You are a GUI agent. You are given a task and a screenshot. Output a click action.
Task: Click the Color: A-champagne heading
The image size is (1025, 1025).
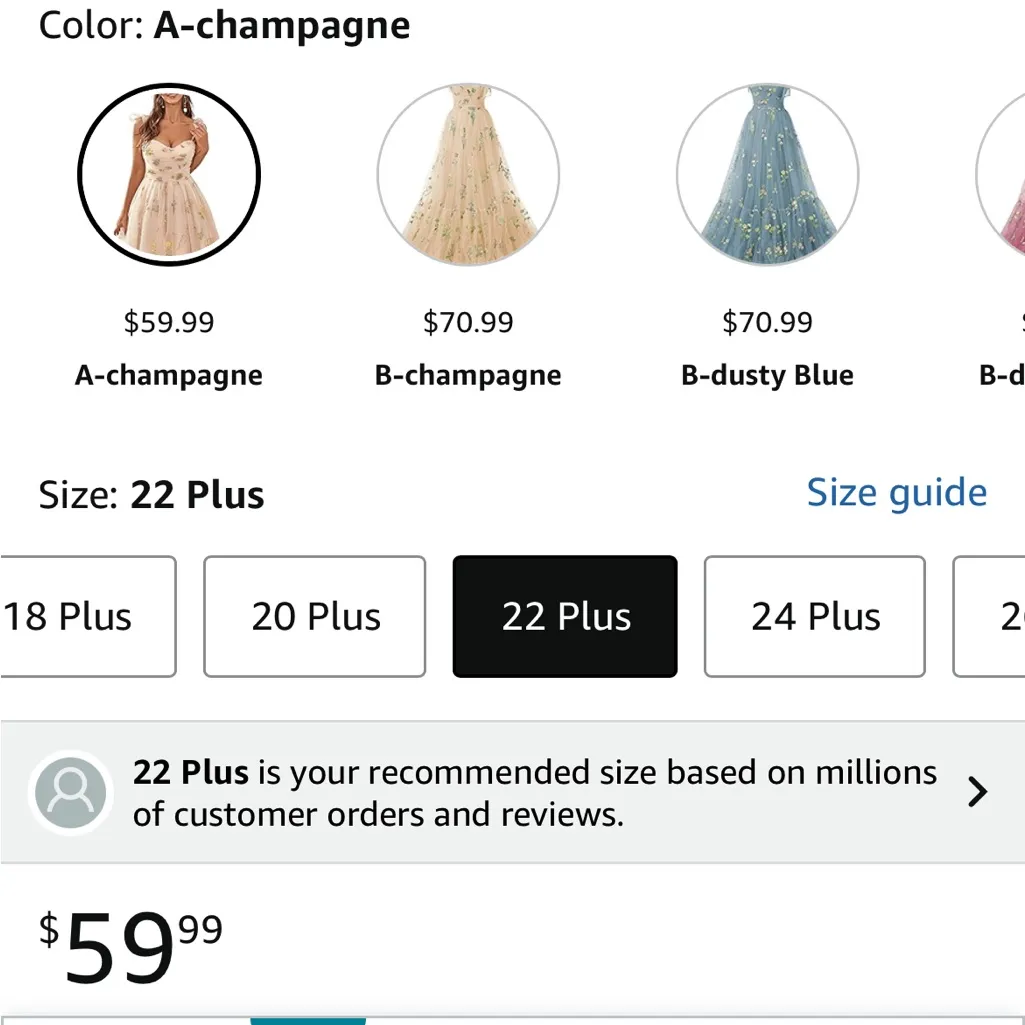point(223,25)
